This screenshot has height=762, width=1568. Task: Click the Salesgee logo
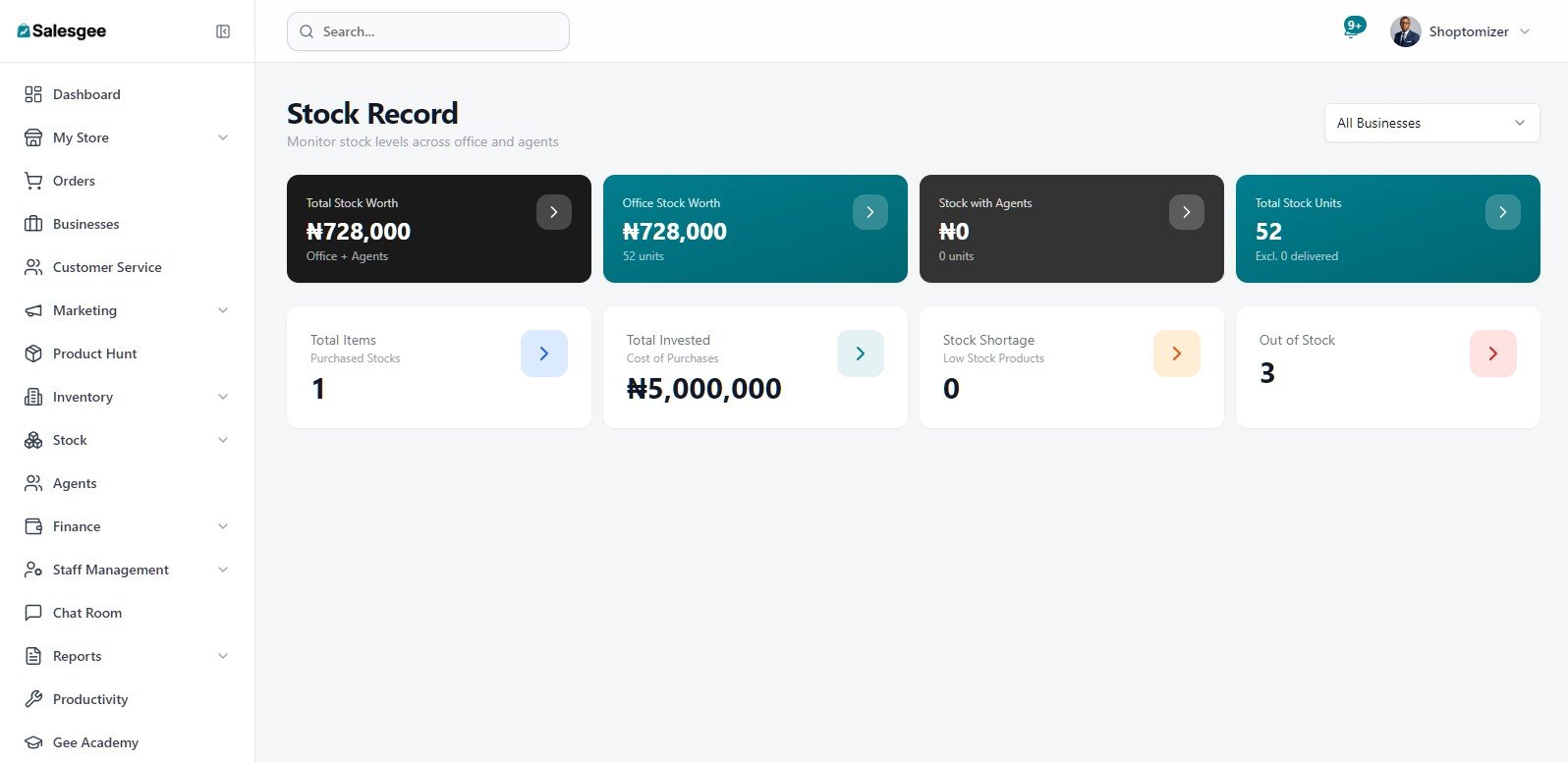tap(62, 31)
